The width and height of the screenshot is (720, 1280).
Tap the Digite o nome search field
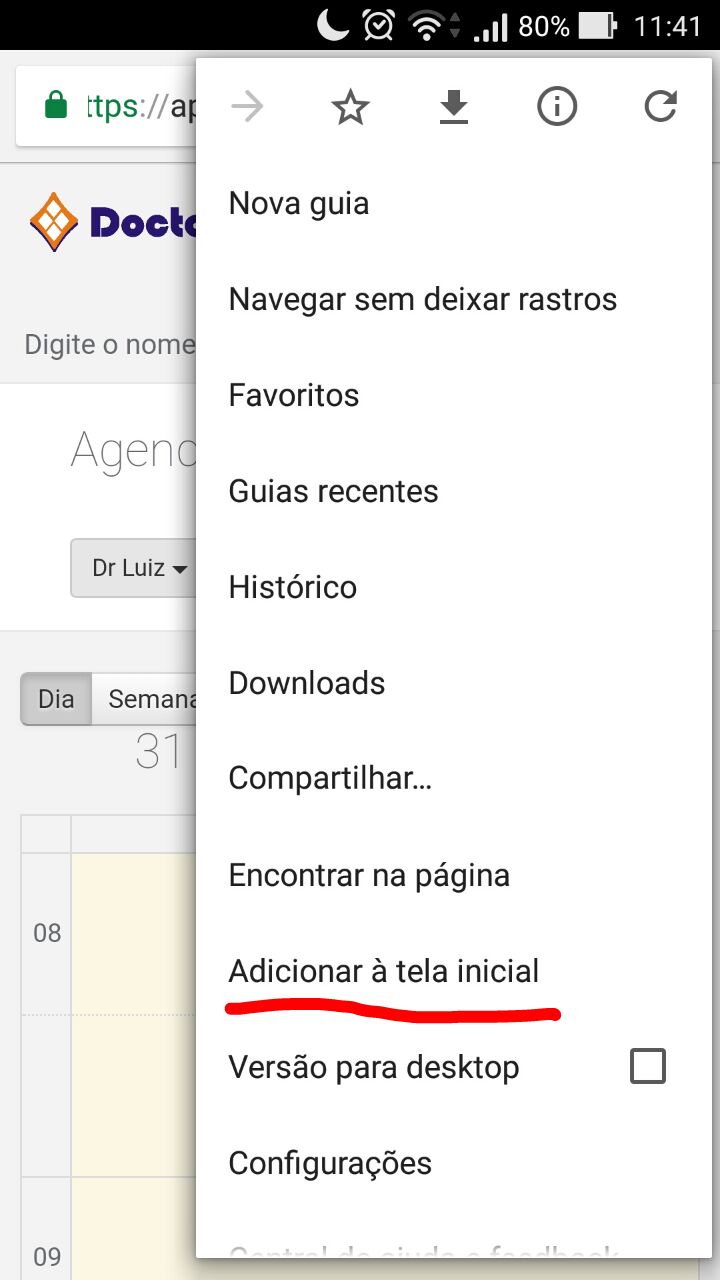click(110, 345)
